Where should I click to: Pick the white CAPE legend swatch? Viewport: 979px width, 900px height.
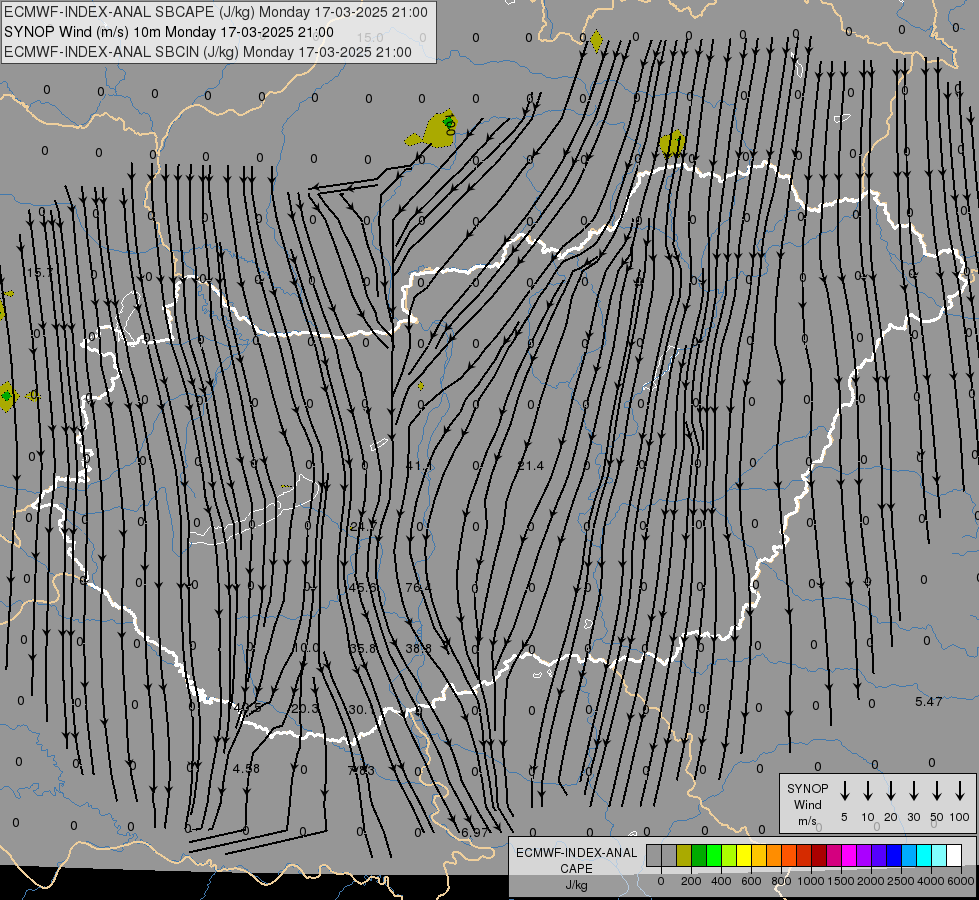click(953, 855)
